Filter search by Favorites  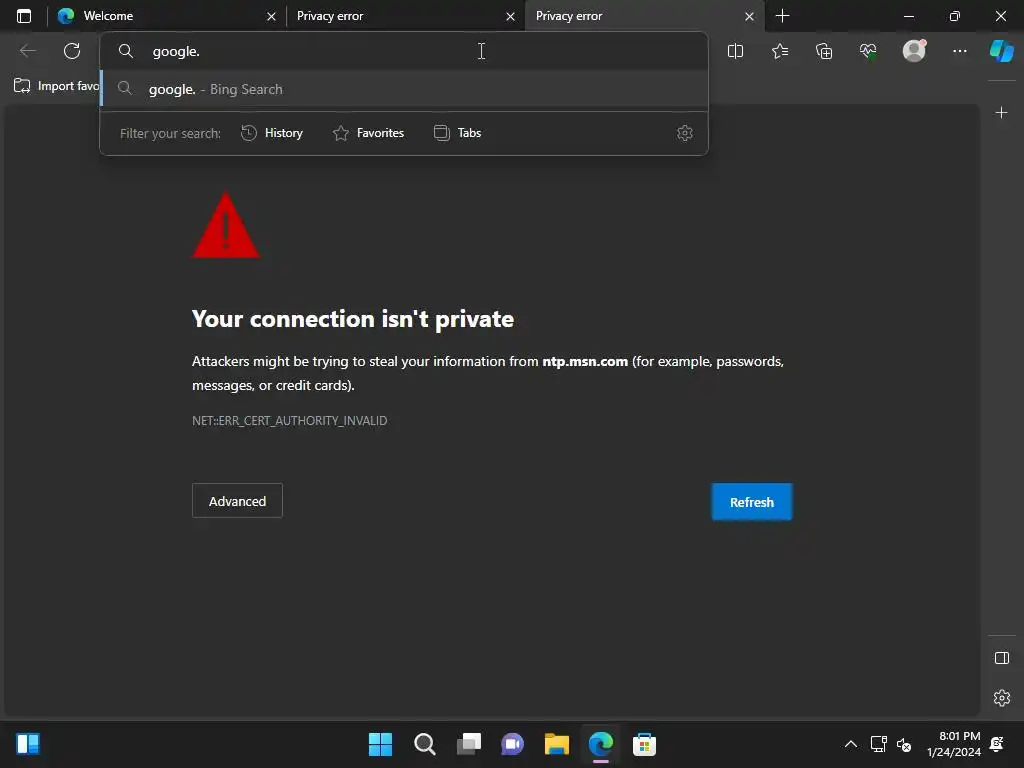click(x=368, y=133)
